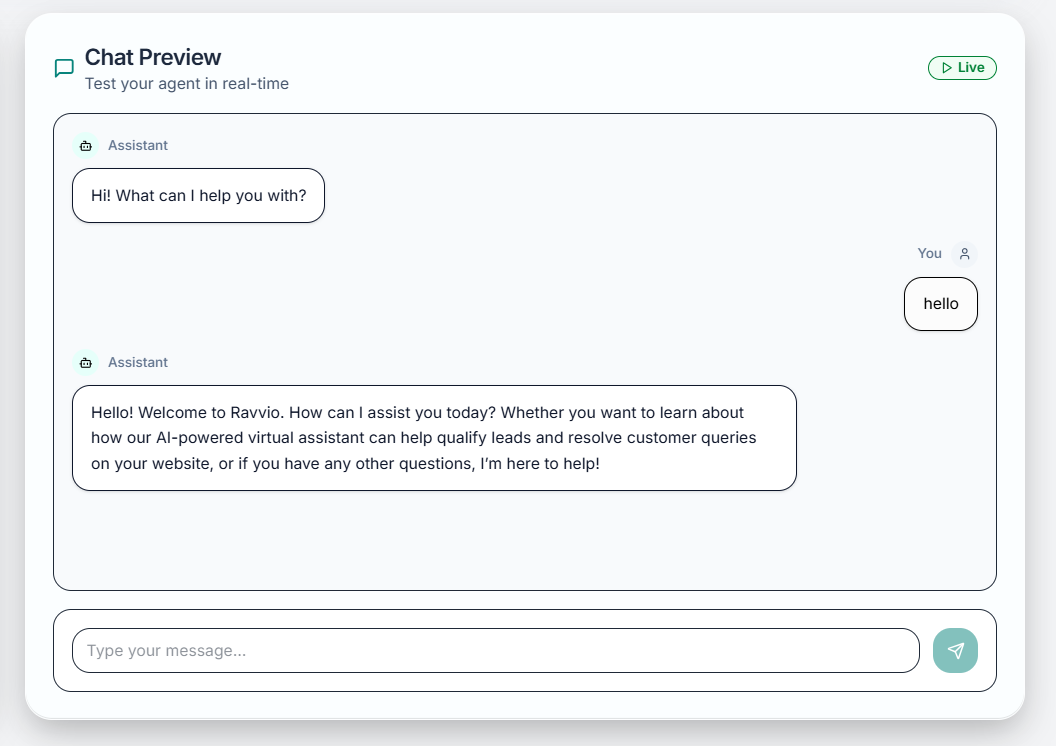Select the robot avatar of the first Assistant message
Screen dimensions: 1056x746
[86, 145]
